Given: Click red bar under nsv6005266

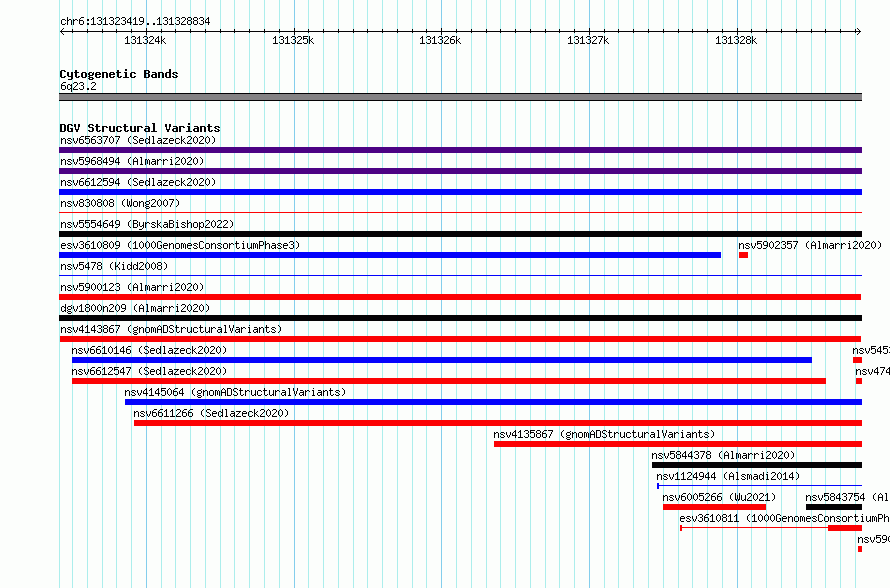Looking at the screenshot, I should click(714, 507).
